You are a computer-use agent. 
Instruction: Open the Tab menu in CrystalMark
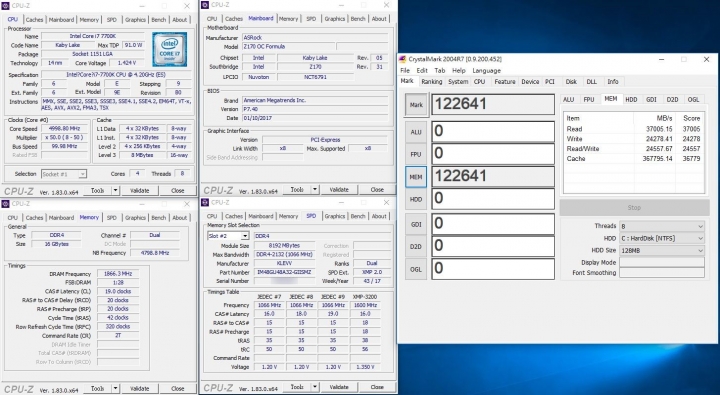[440, 71]
